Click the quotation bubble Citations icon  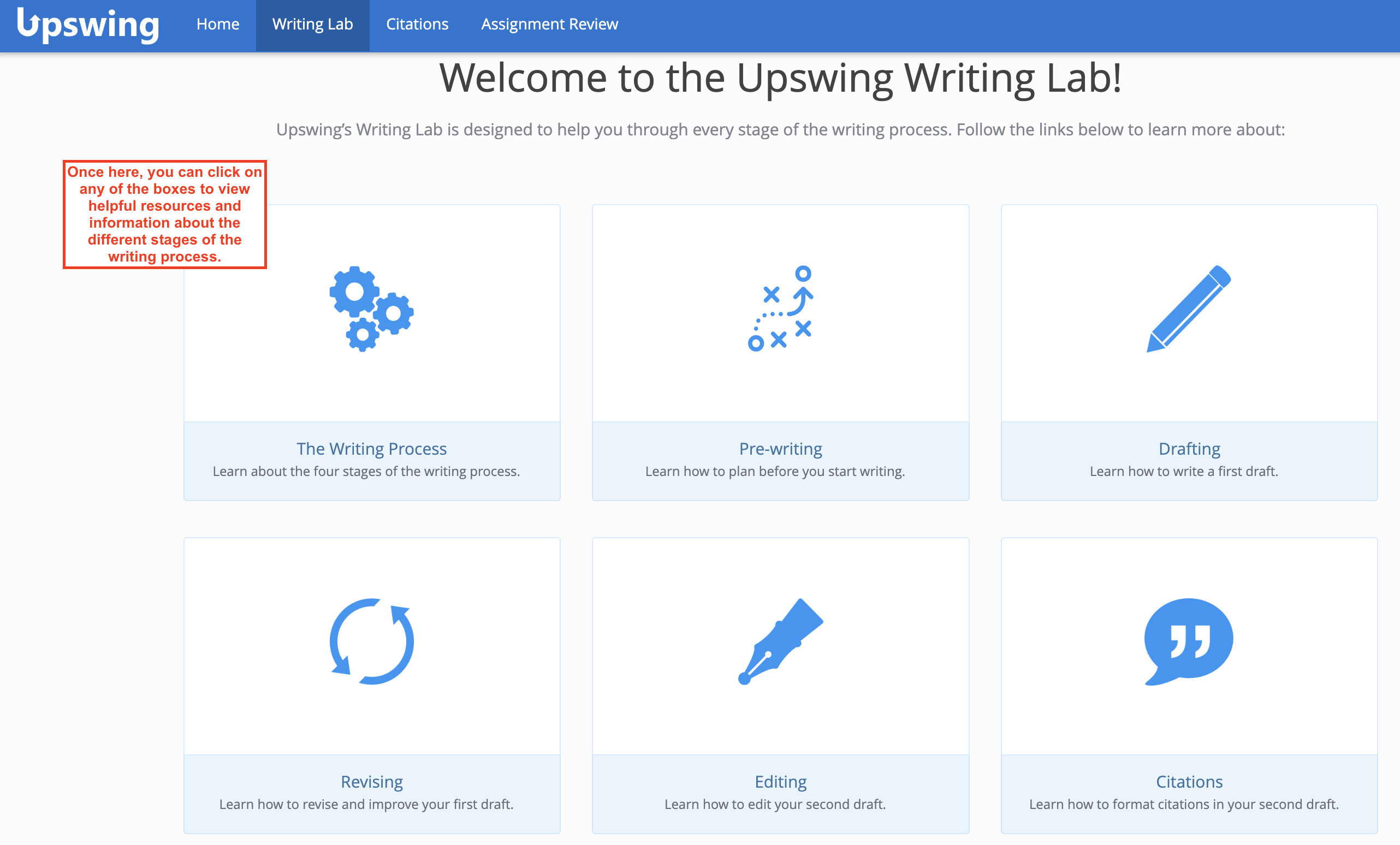tap(1189, 641)
